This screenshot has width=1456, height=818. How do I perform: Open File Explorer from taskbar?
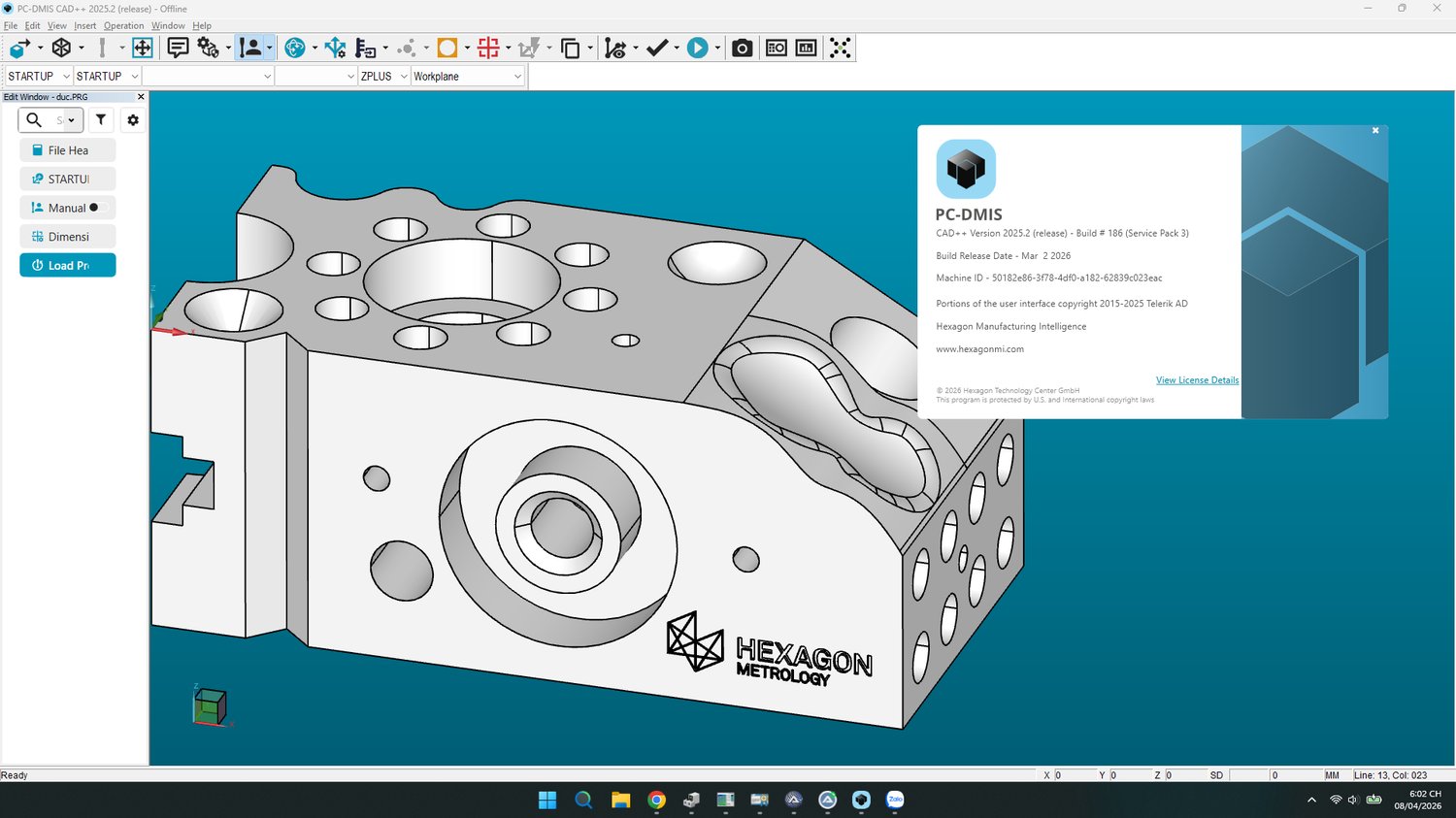click(x=620, y=800)
